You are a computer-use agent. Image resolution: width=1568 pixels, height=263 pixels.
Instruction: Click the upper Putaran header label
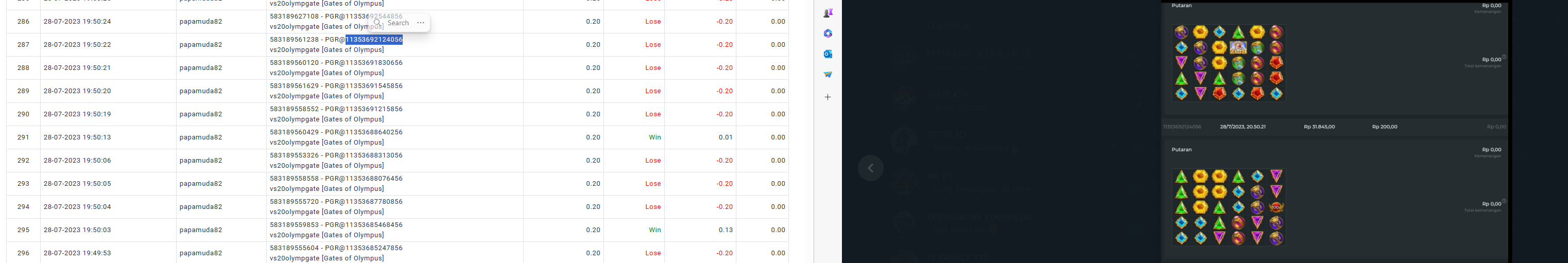tap(1181, 6)
